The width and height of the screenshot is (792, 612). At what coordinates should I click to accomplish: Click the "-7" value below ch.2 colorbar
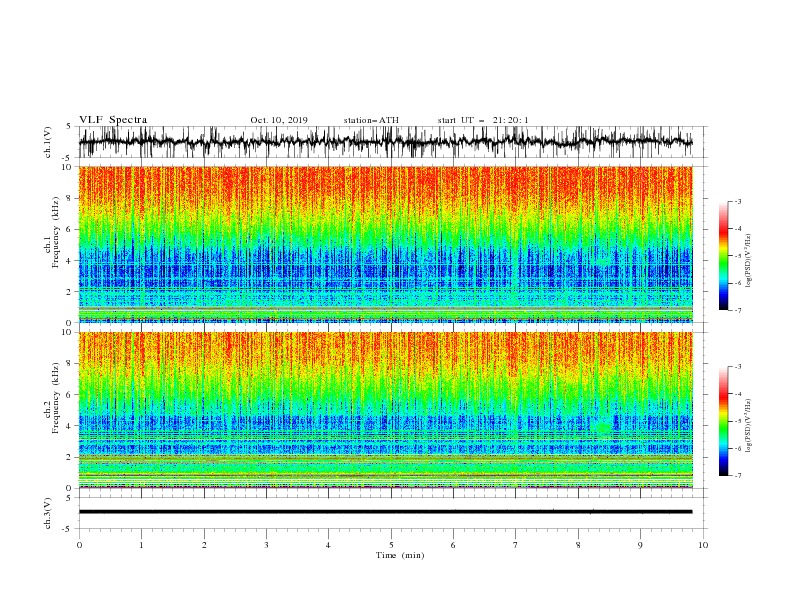point(738,476)
